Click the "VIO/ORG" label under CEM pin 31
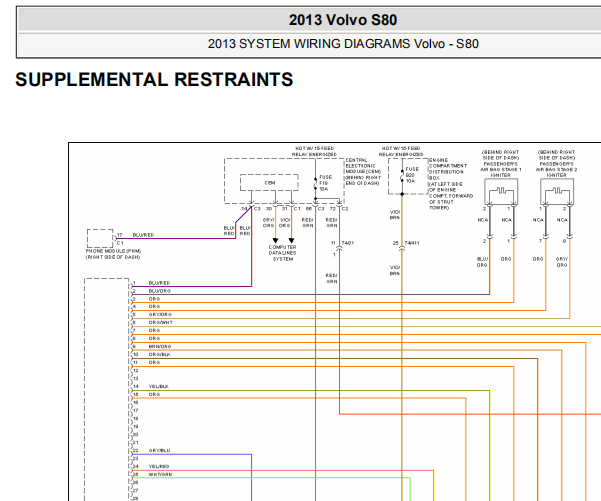The width and height of the screenshot is (601, 501). [x=285, y=223]
